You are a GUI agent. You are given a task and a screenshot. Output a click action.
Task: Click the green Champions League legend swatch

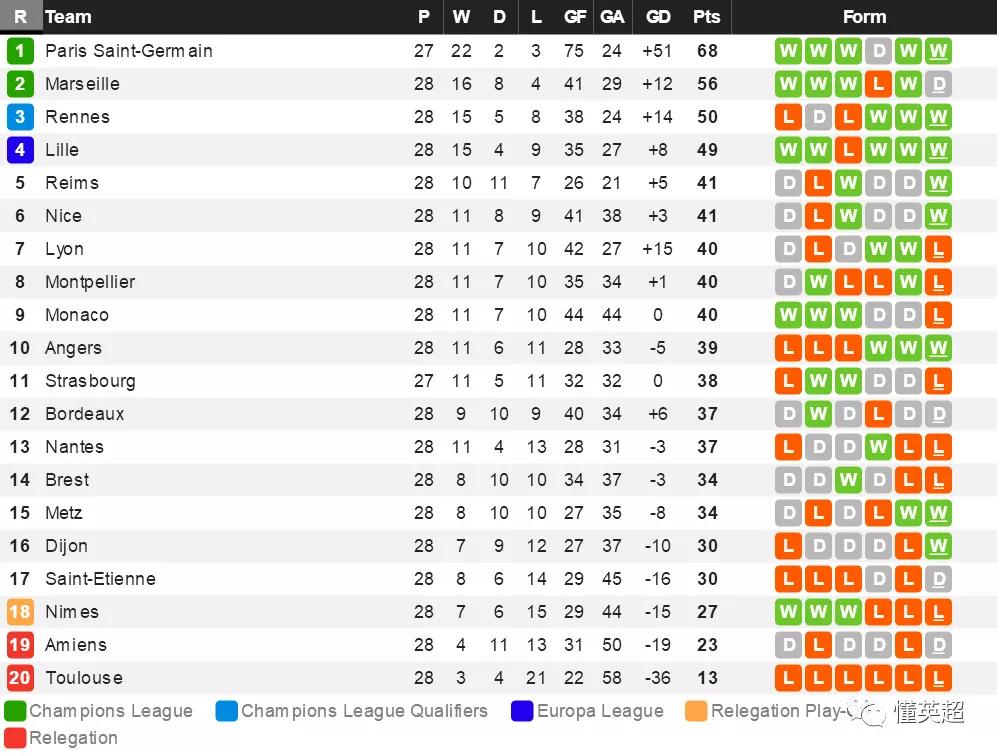coord(15,711)
